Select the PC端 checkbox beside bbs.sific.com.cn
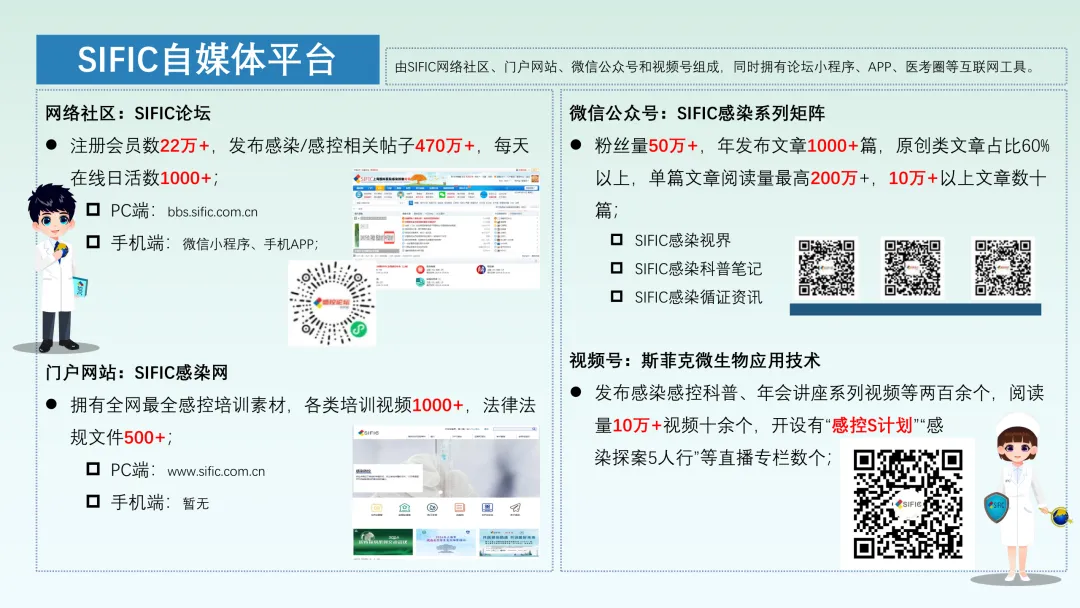This screenshot has width=1080, height=608. tap(93, 210)
